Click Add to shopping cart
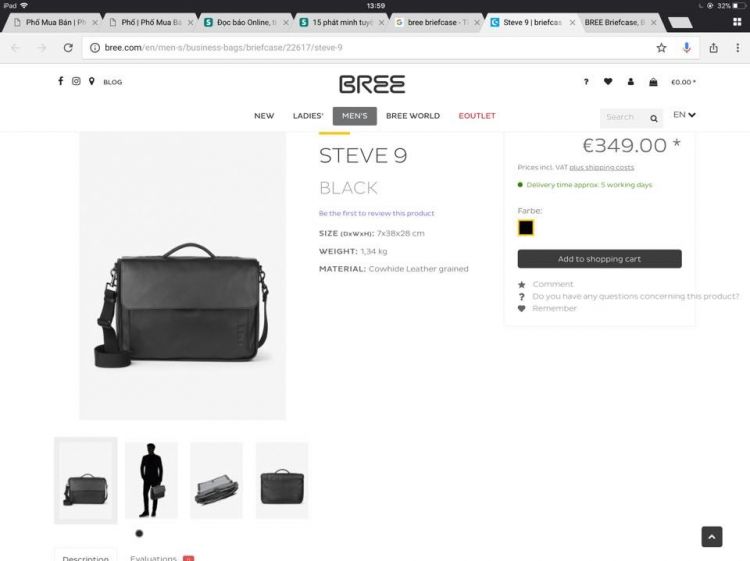750x561 pixels. click(599, 259)
